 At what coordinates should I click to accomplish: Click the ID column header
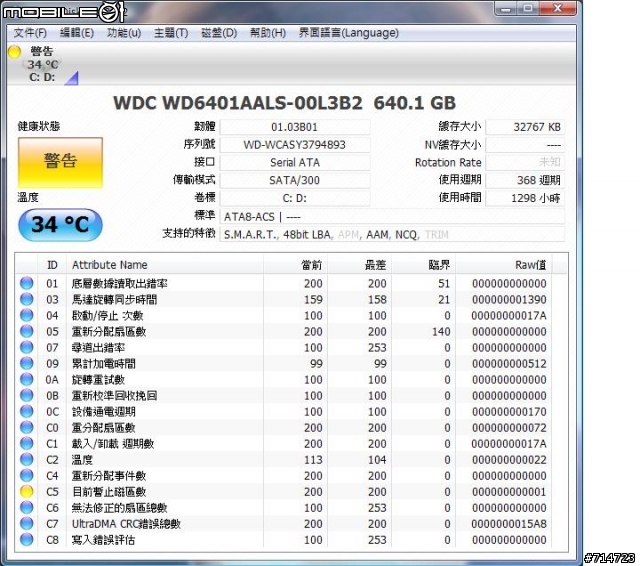[x=52, y=265]
